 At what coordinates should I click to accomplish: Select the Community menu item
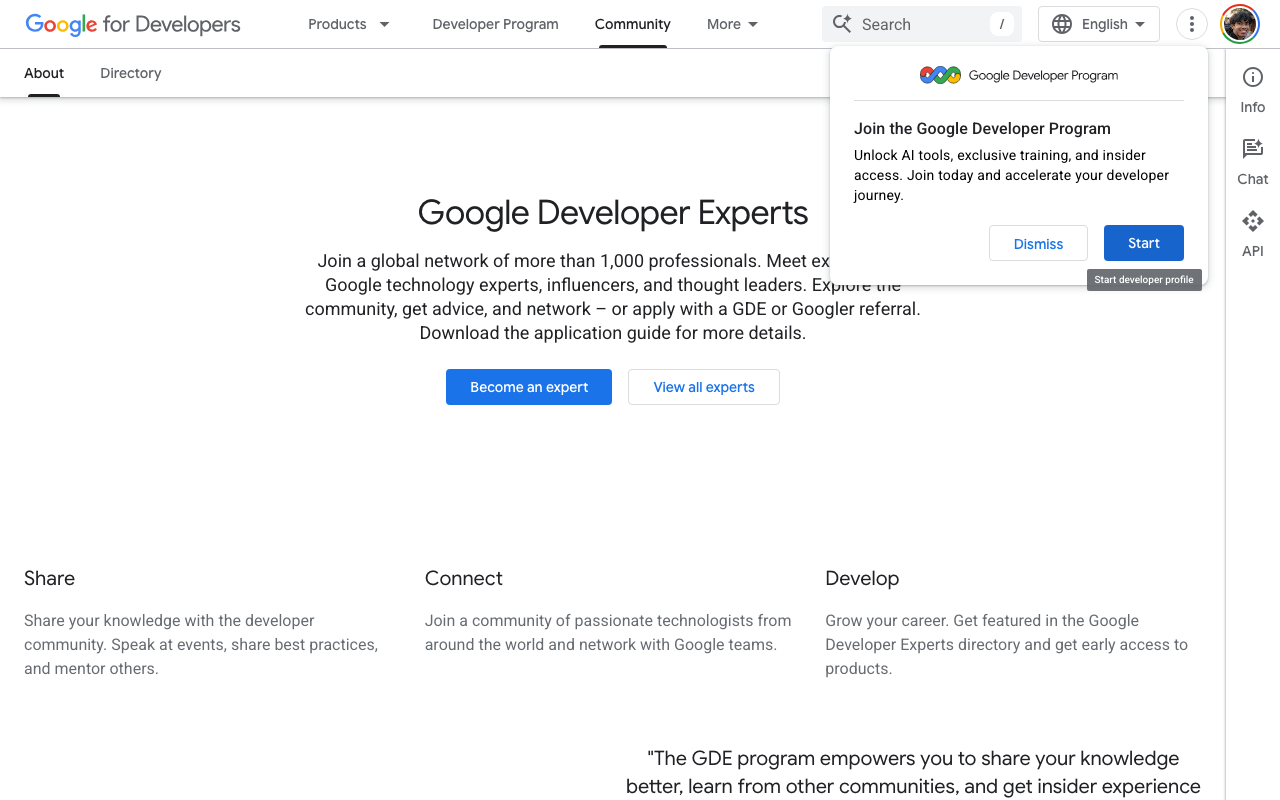click(632, 24)
